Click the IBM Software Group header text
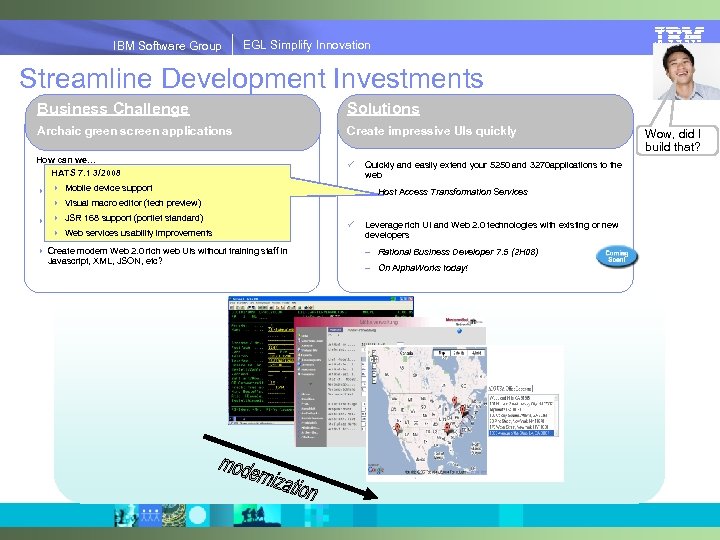 pos(167,45)
